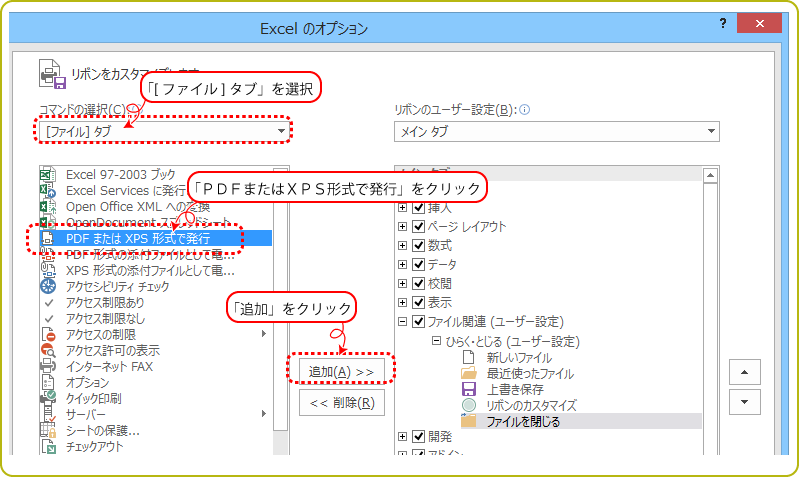
Task: Expand the 校閲 tree node
Action: coord(403,283)
